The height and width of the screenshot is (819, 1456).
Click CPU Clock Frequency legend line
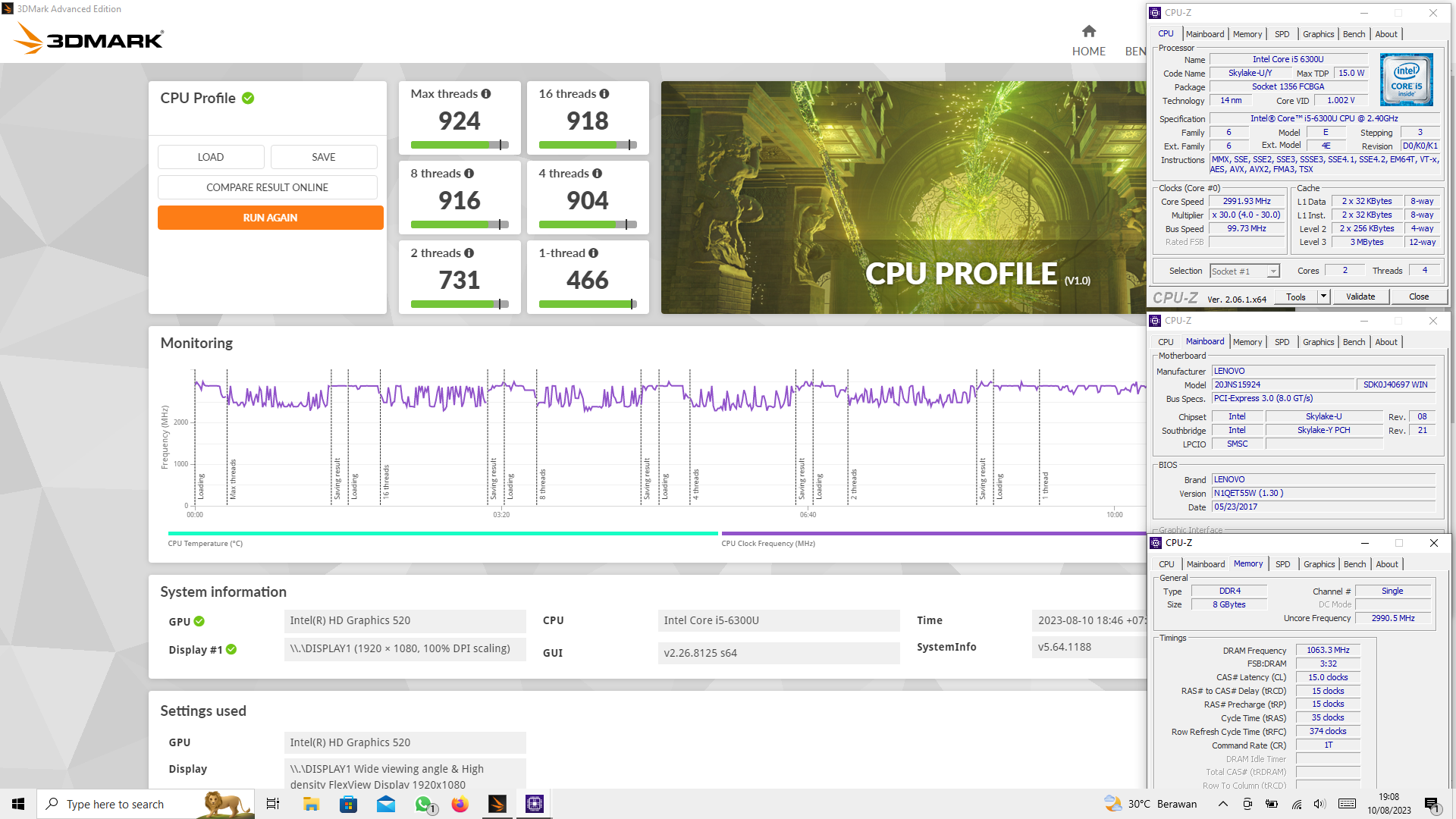pyautogui.click(x=934, y=533)
